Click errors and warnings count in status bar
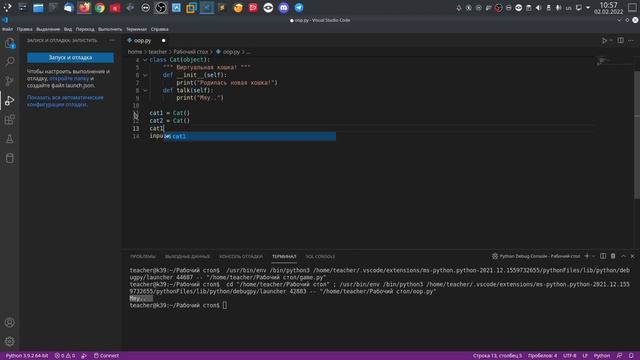 (65, 356)
